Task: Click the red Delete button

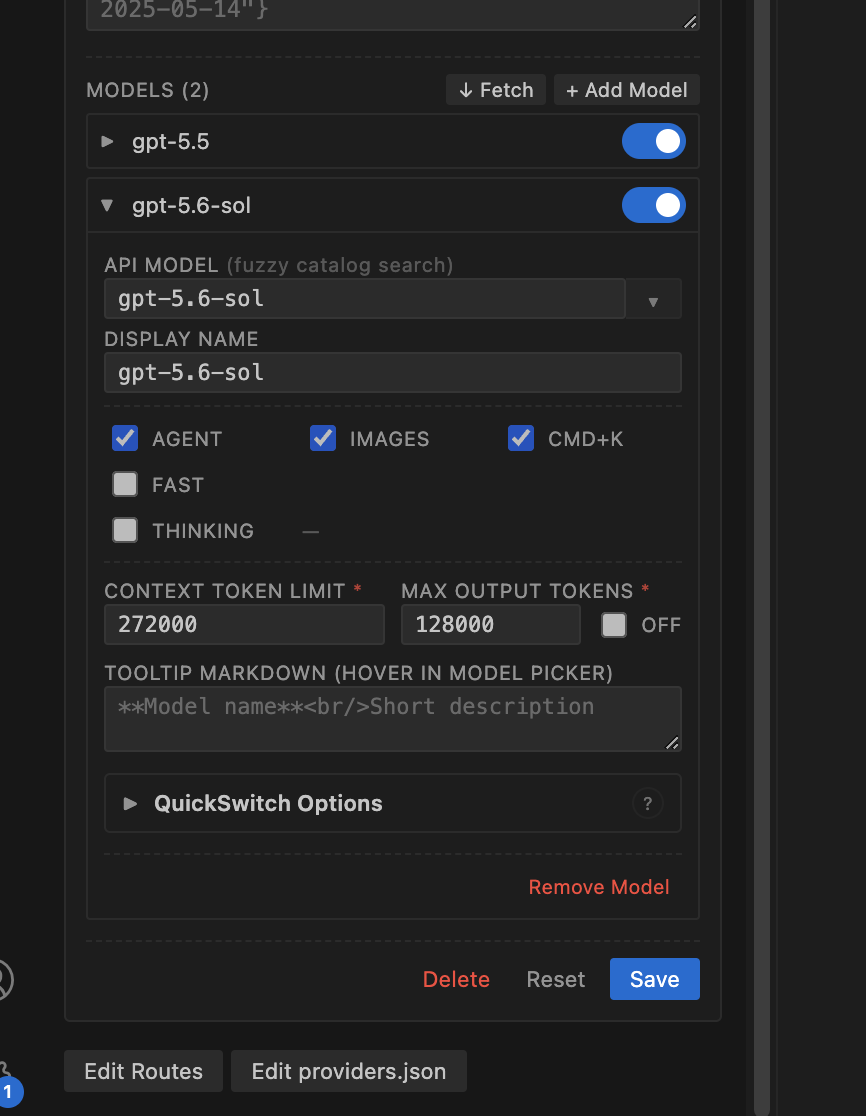Action: 456,979
